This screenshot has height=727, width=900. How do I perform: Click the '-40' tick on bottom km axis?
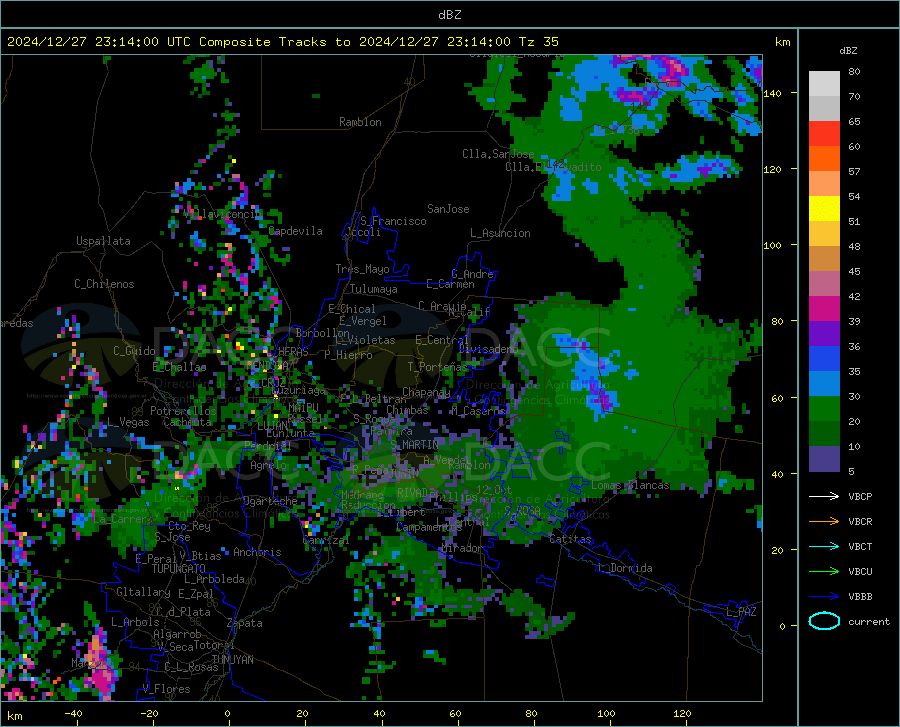click(x=73, y=713)
